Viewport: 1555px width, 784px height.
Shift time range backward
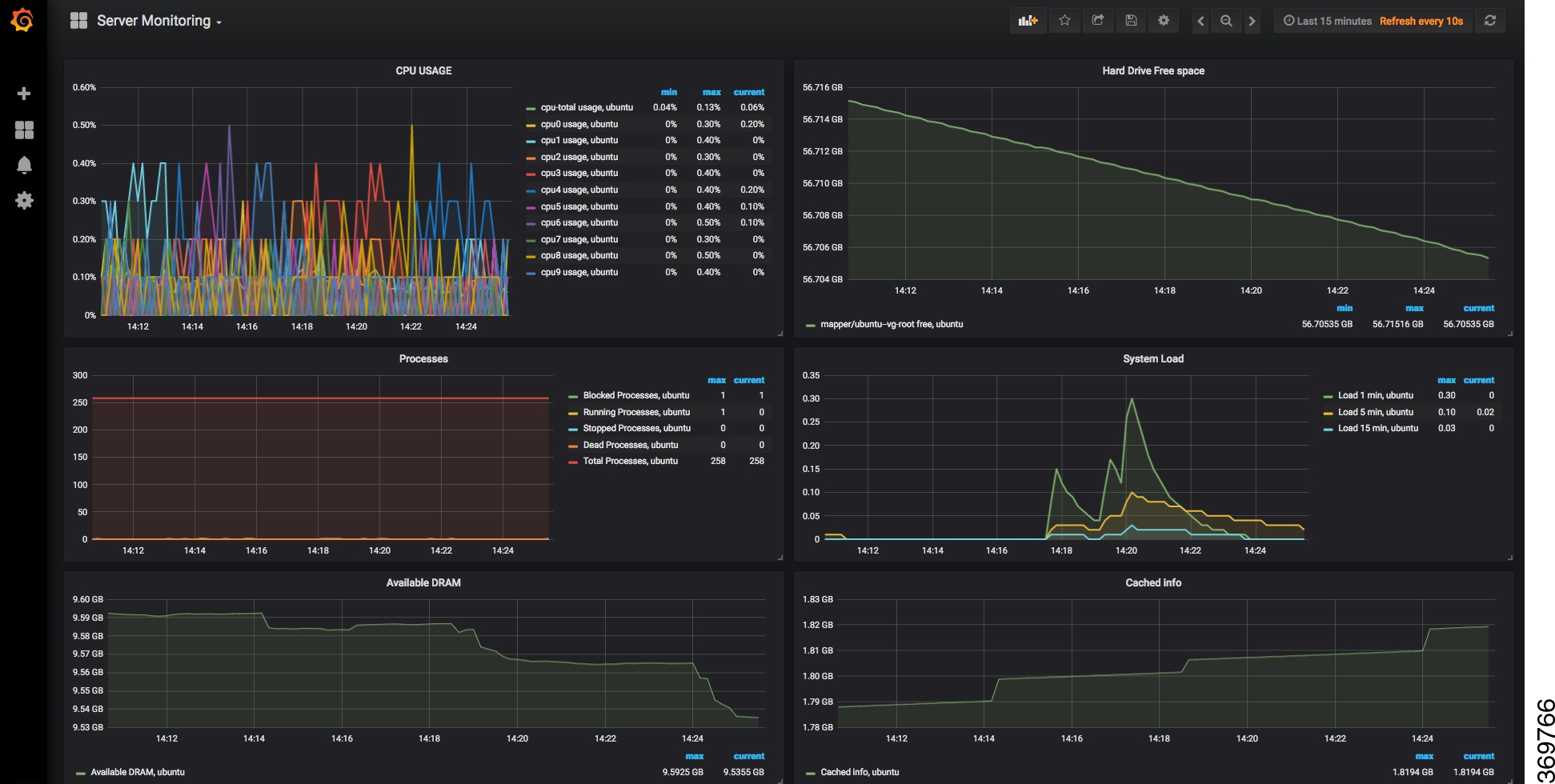pos(1200,22)
